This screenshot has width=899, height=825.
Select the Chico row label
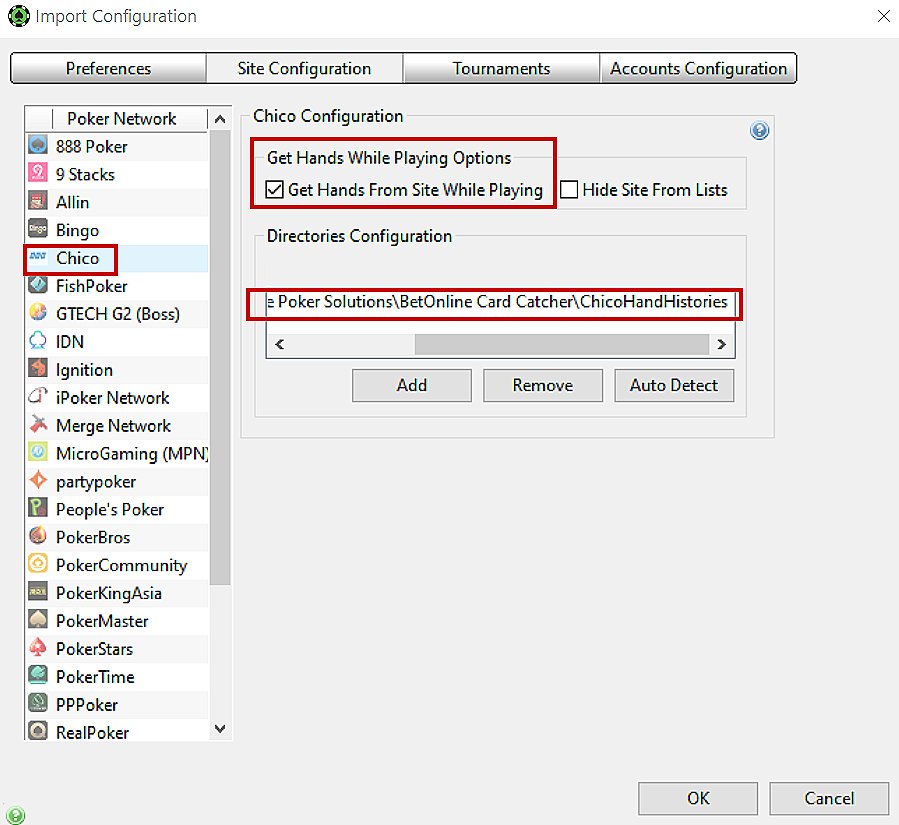pyautogui.click(x=77, y=258)
